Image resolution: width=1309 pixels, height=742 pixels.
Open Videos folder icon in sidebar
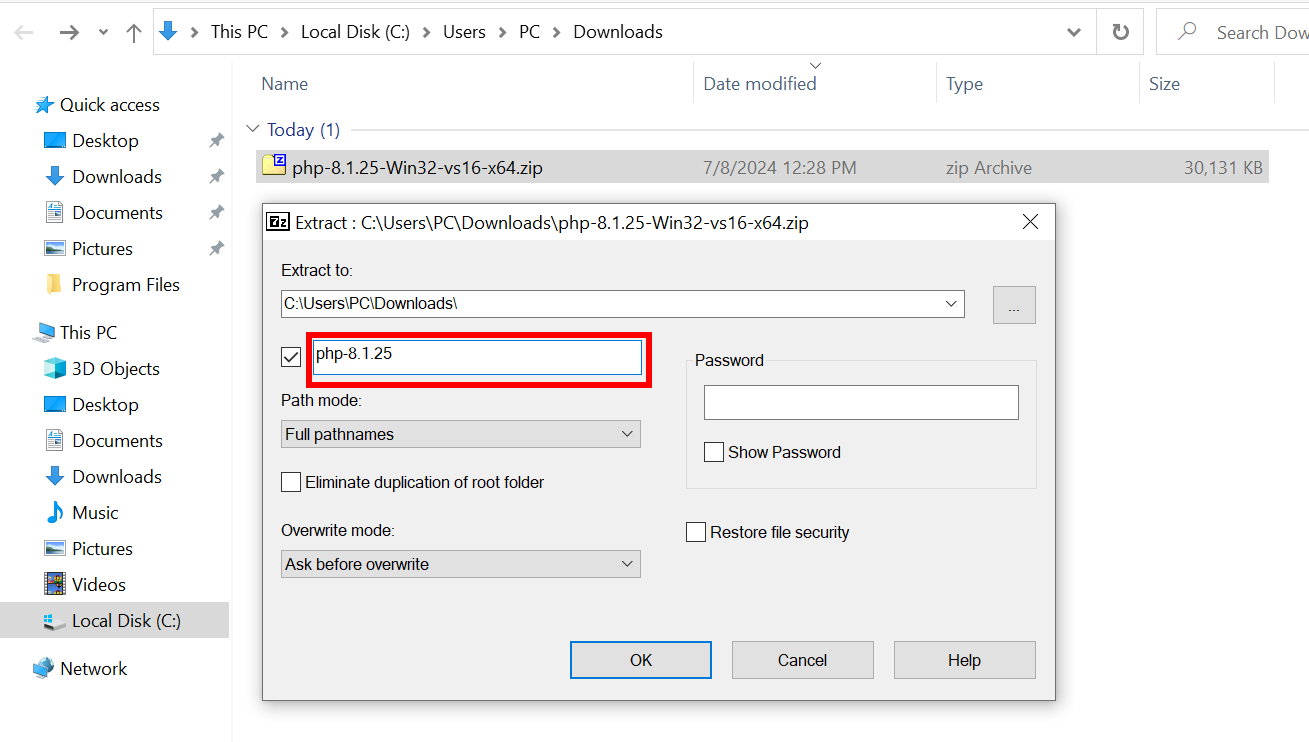(55, 585)
